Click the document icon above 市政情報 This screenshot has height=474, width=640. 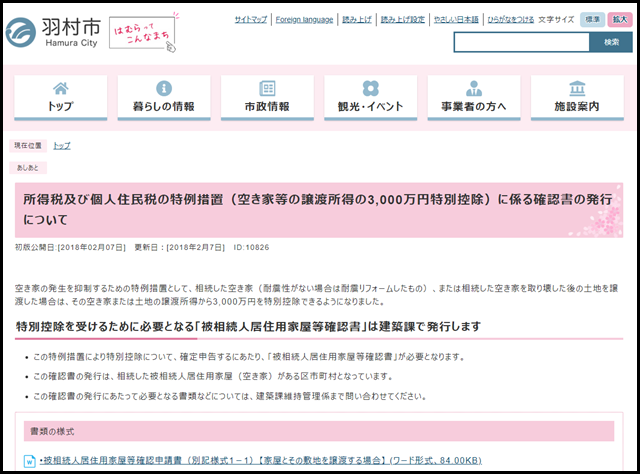[267, 89]
